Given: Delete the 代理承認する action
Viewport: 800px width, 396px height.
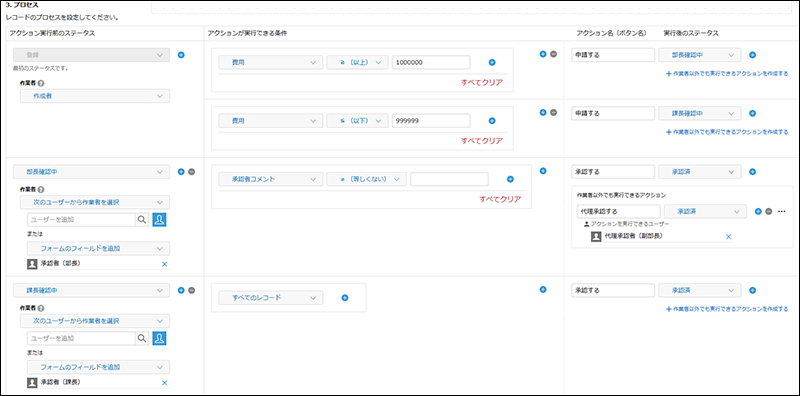Looking at the screenshot, I should tap(768, 211).
